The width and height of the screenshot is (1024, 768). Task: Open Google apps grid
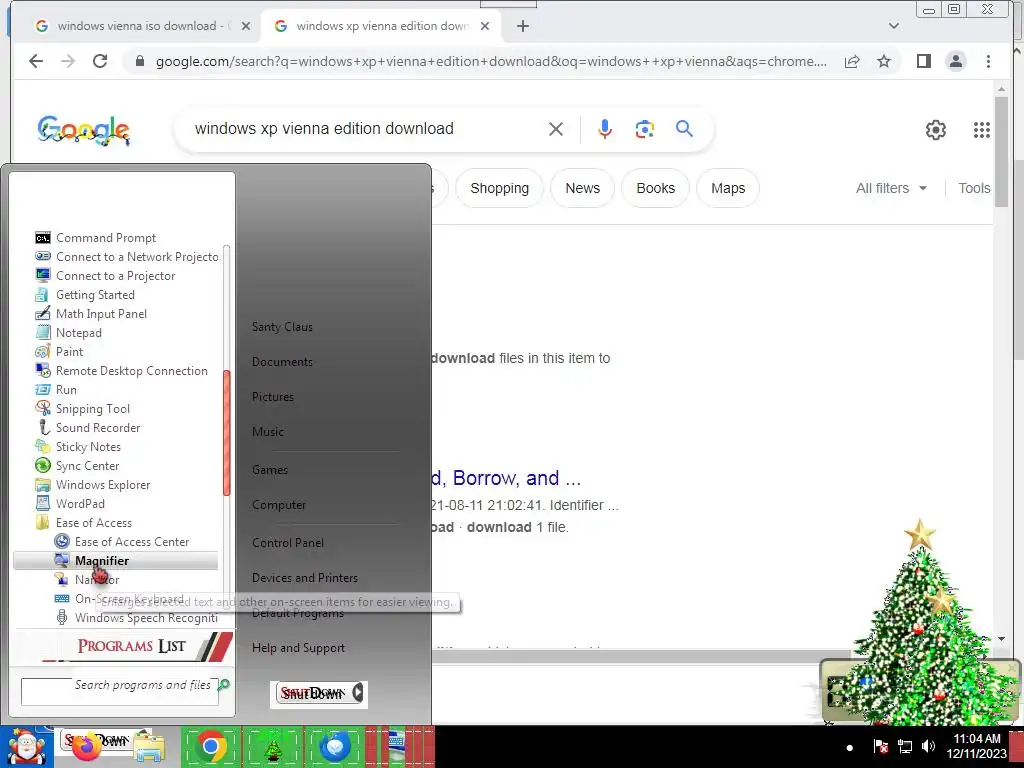[x=982, y=129]
